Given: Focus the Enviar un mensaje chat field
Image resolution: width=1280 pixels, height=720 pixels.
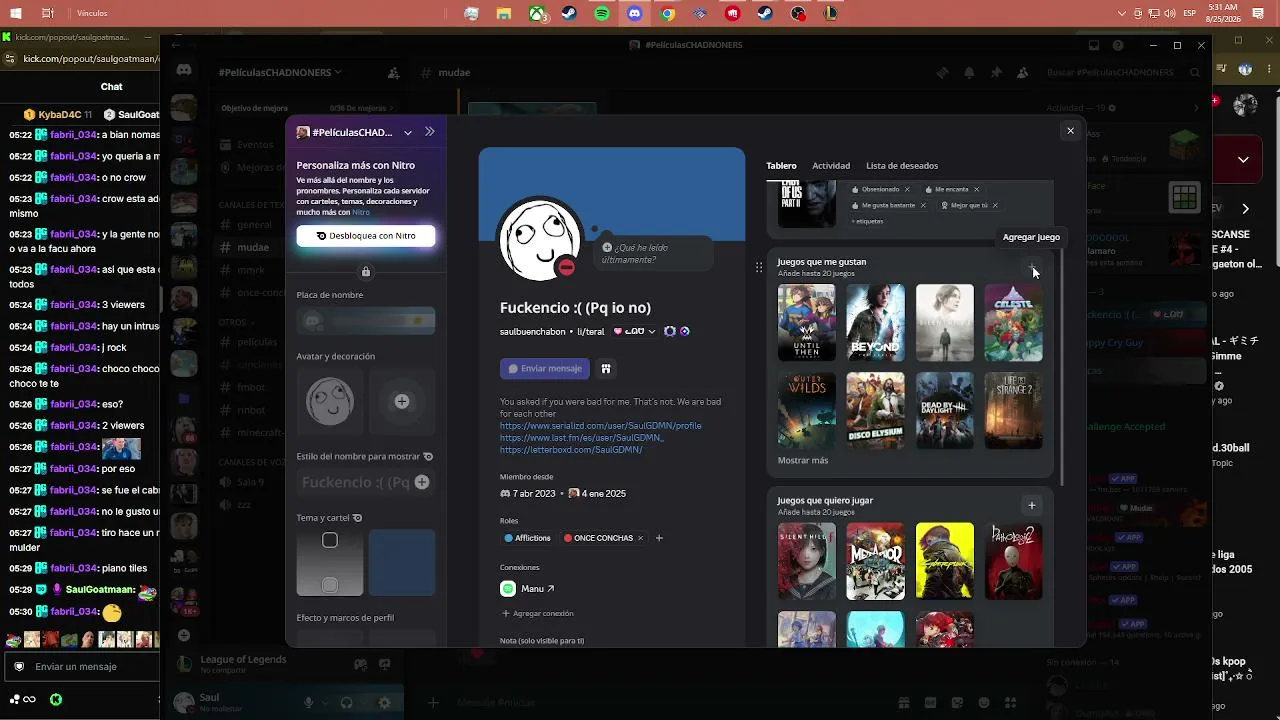Looking at the screenshot, I should coord(82,667).
